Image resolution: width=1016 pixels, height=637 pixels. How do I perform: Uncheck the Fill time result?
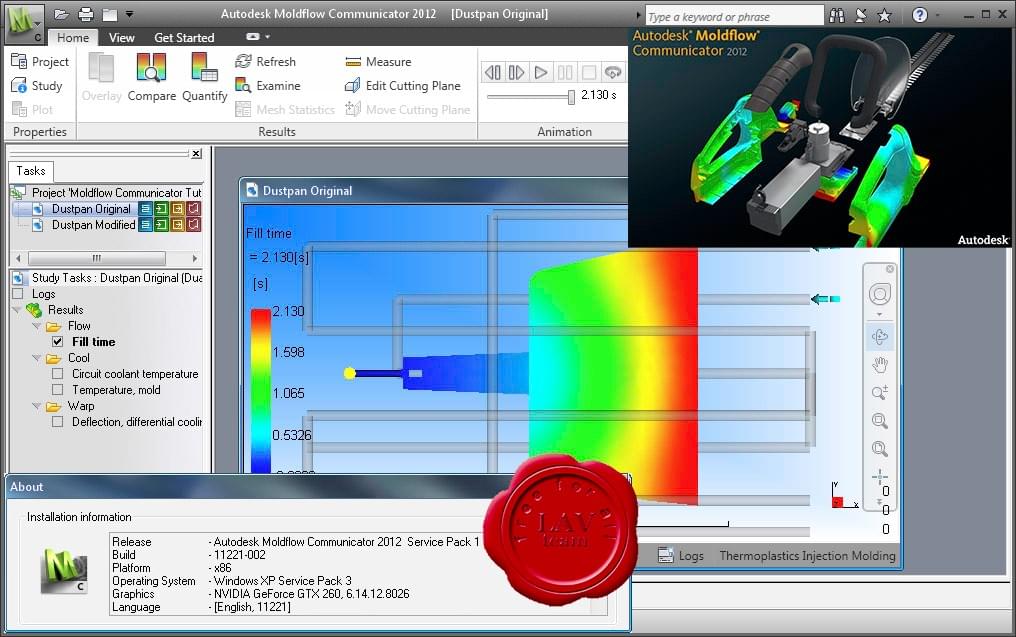pos(58,342)
